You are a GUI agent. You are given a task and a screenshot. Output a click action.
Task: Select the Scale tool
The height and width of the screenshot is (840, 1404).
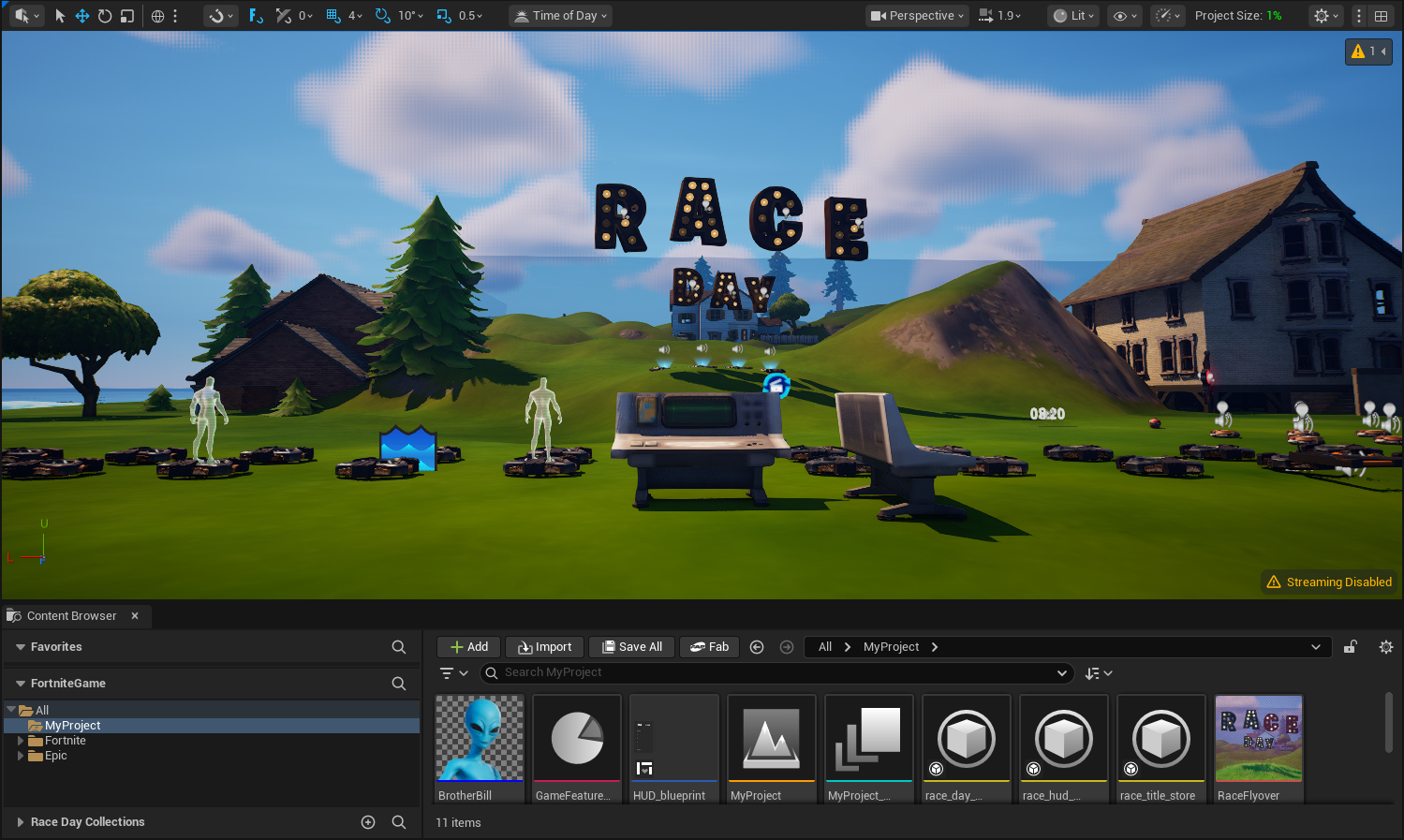126,15
